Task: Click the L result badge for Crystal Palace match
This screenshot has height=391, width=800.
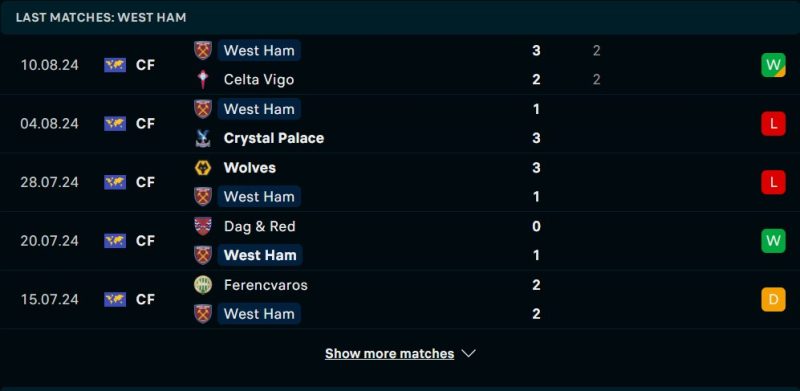Action: point(773,124)
